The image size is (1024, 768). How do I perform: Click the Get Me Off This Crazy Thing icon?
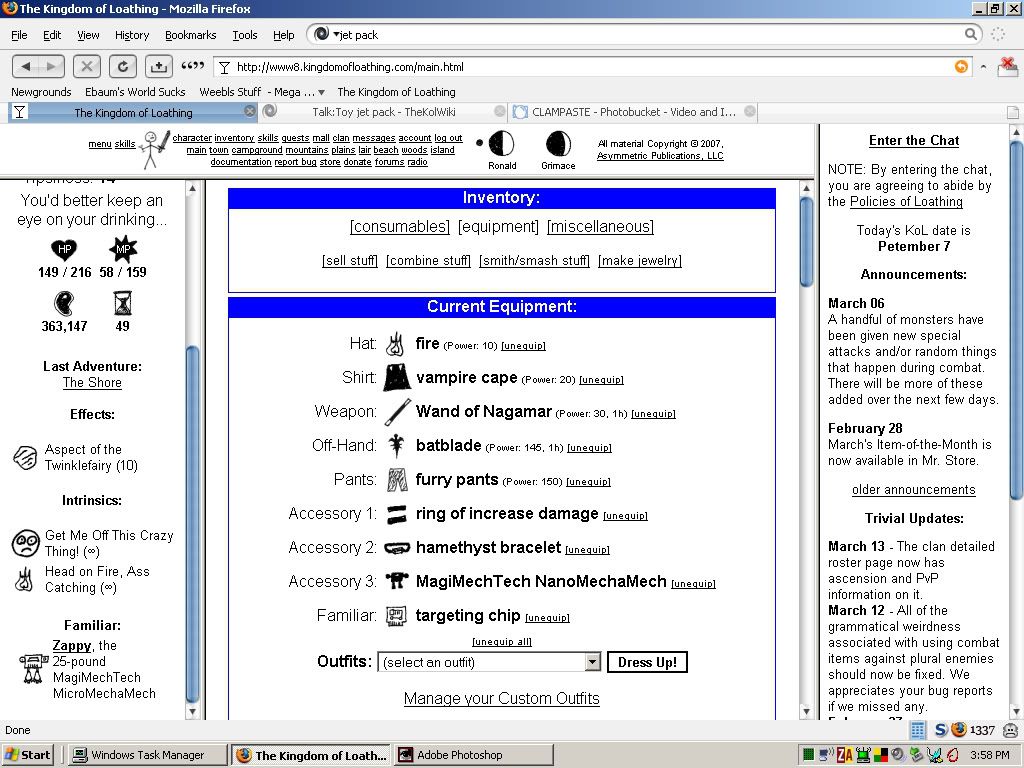[x=25, y=543]
